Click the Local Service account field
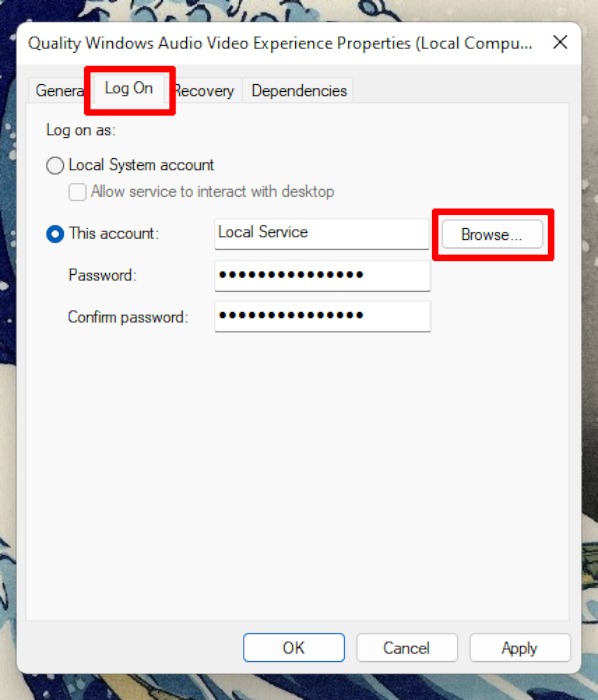 pos(322,233)
